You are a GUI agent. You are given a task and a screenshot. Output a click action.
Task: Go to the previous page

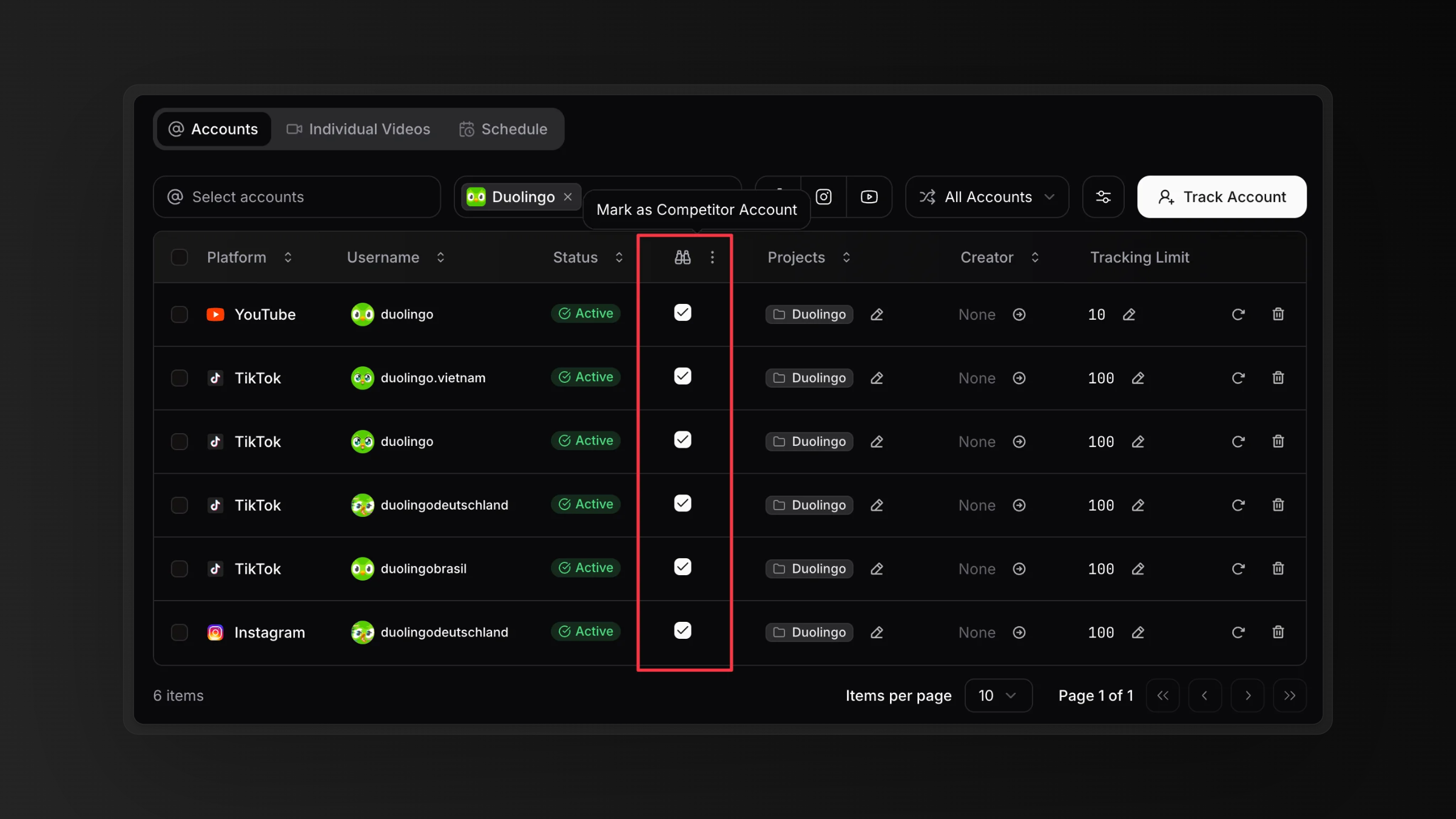point(1205,695)
